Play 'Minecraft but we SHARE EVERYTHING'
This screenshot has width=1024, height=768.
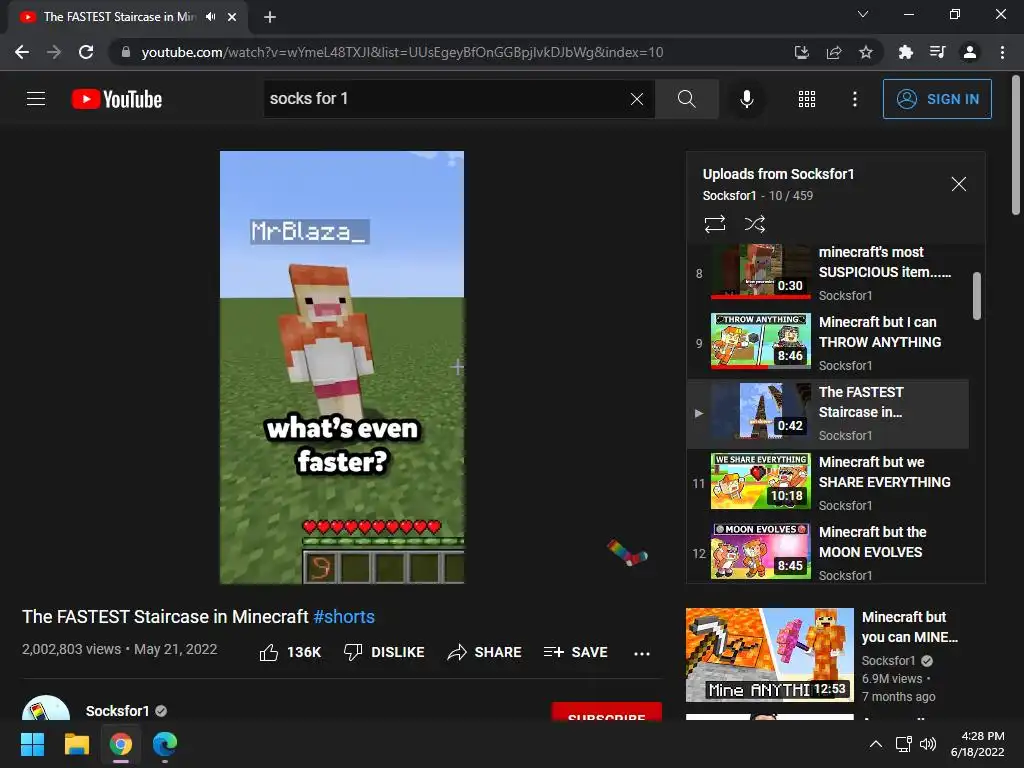point(828,483)
